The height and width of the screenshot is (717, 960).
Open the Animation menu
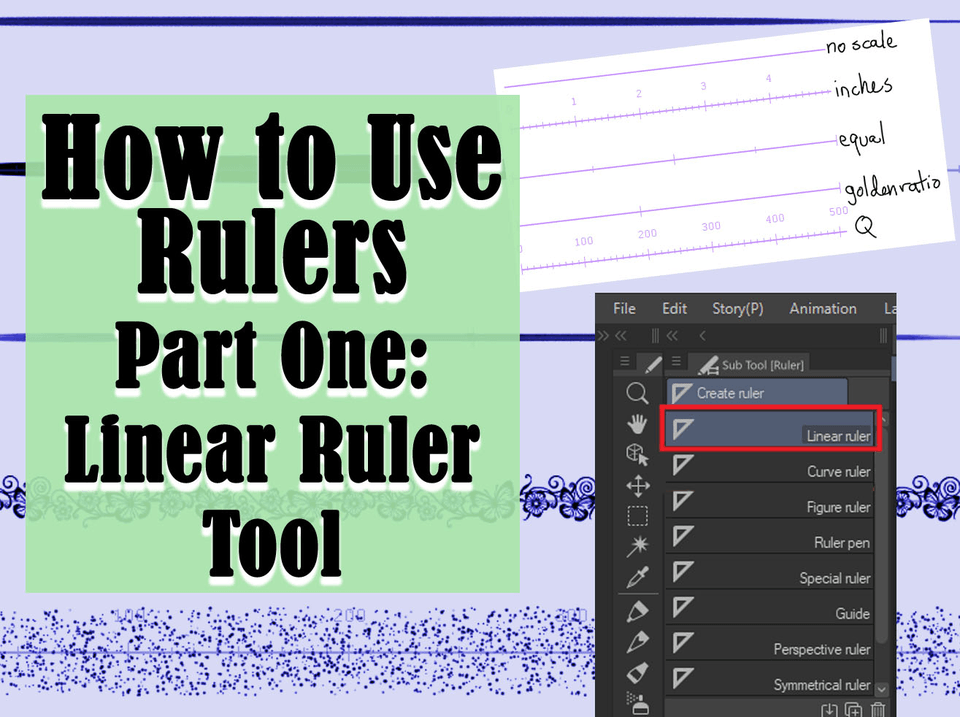point(822,309)
